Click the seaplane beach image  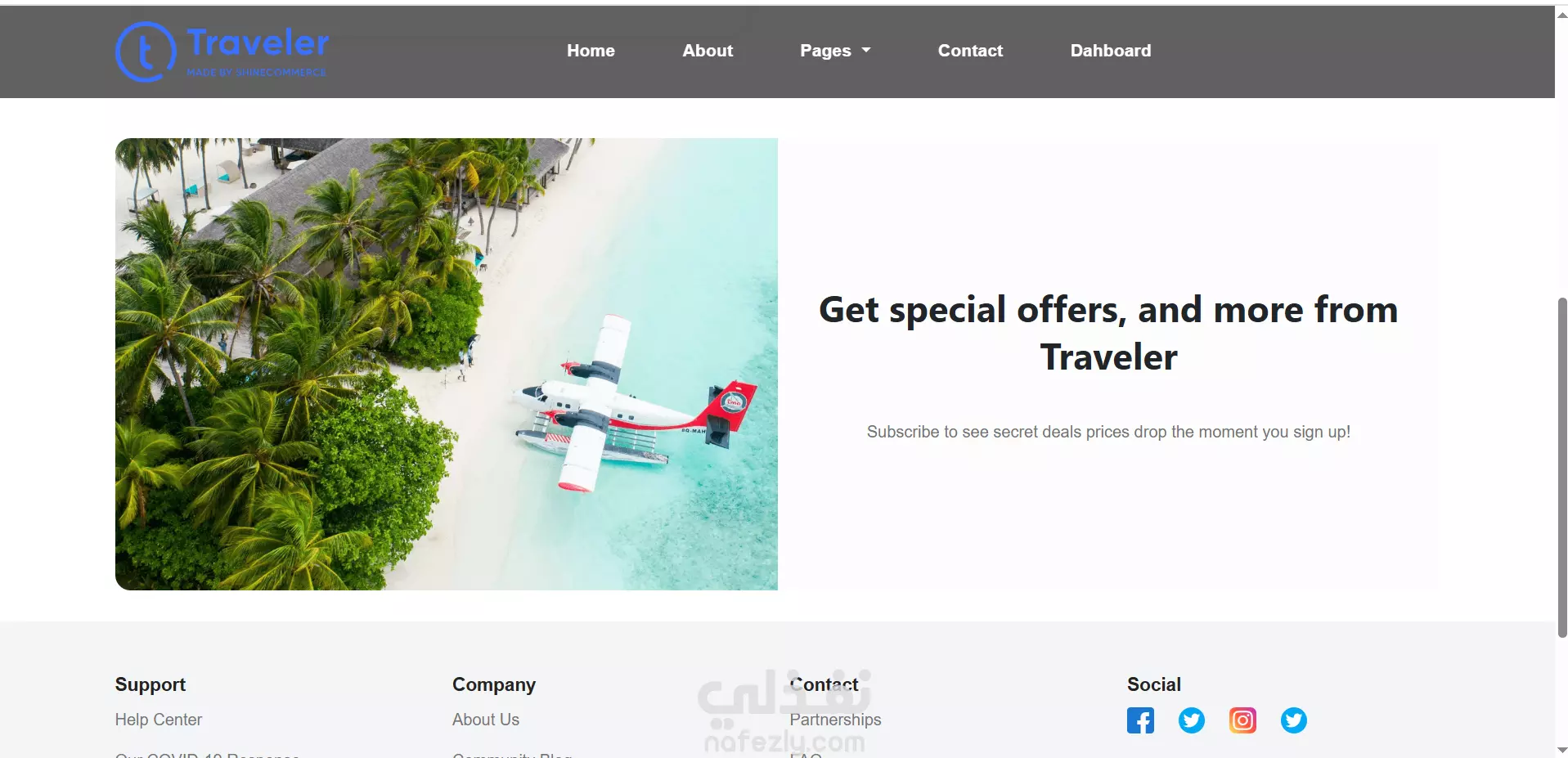pyautogui.click(x=447, y=364)
